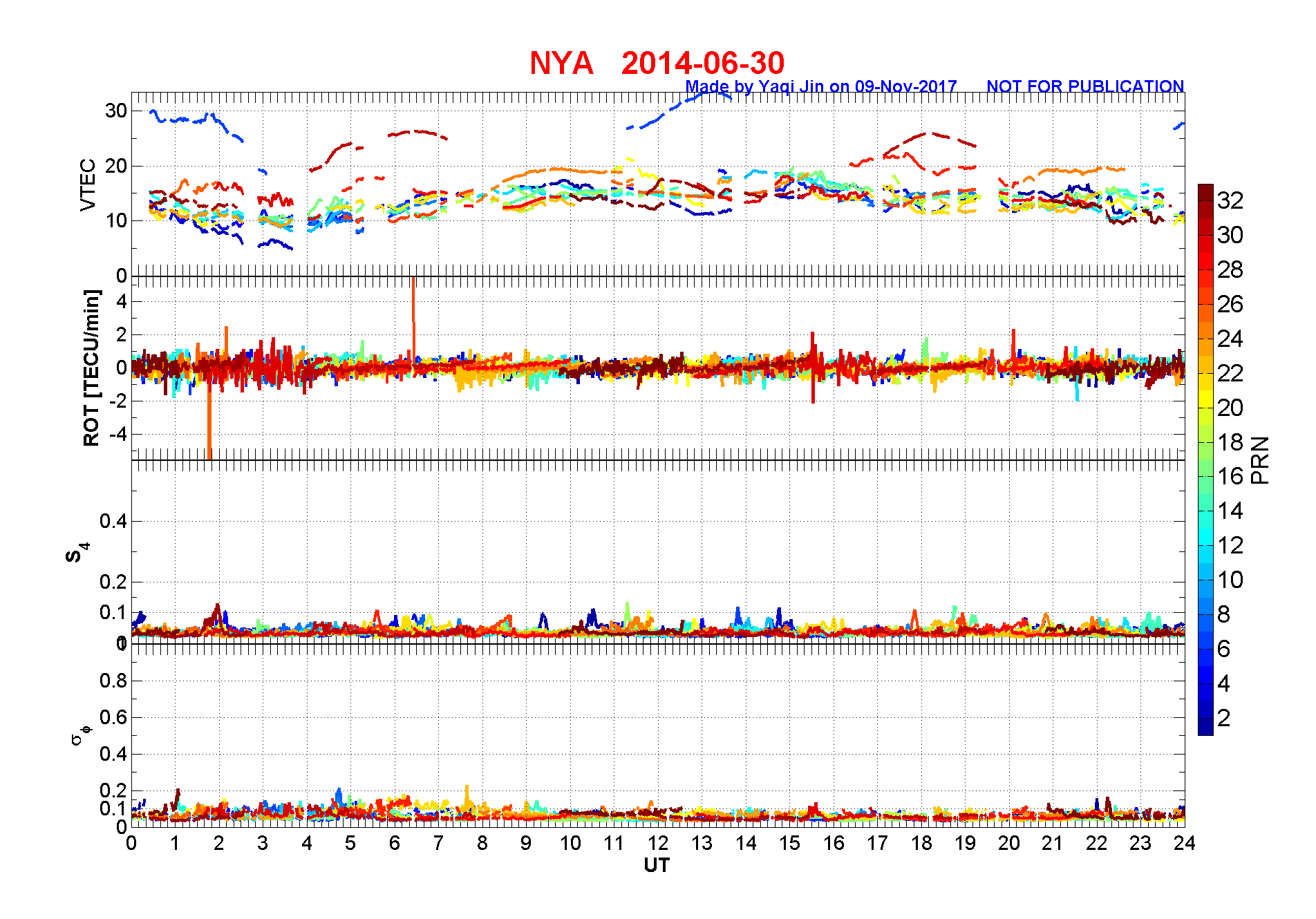Image resolution: width=1316 pixels, height=919 pixels.
Task: Click S4 axis tick label "0.4"
Action: pos(113,521)
